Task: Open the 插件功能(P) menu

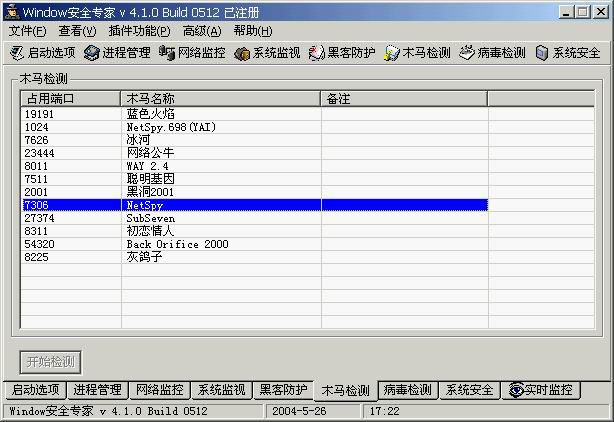Action: click(139, 31)
